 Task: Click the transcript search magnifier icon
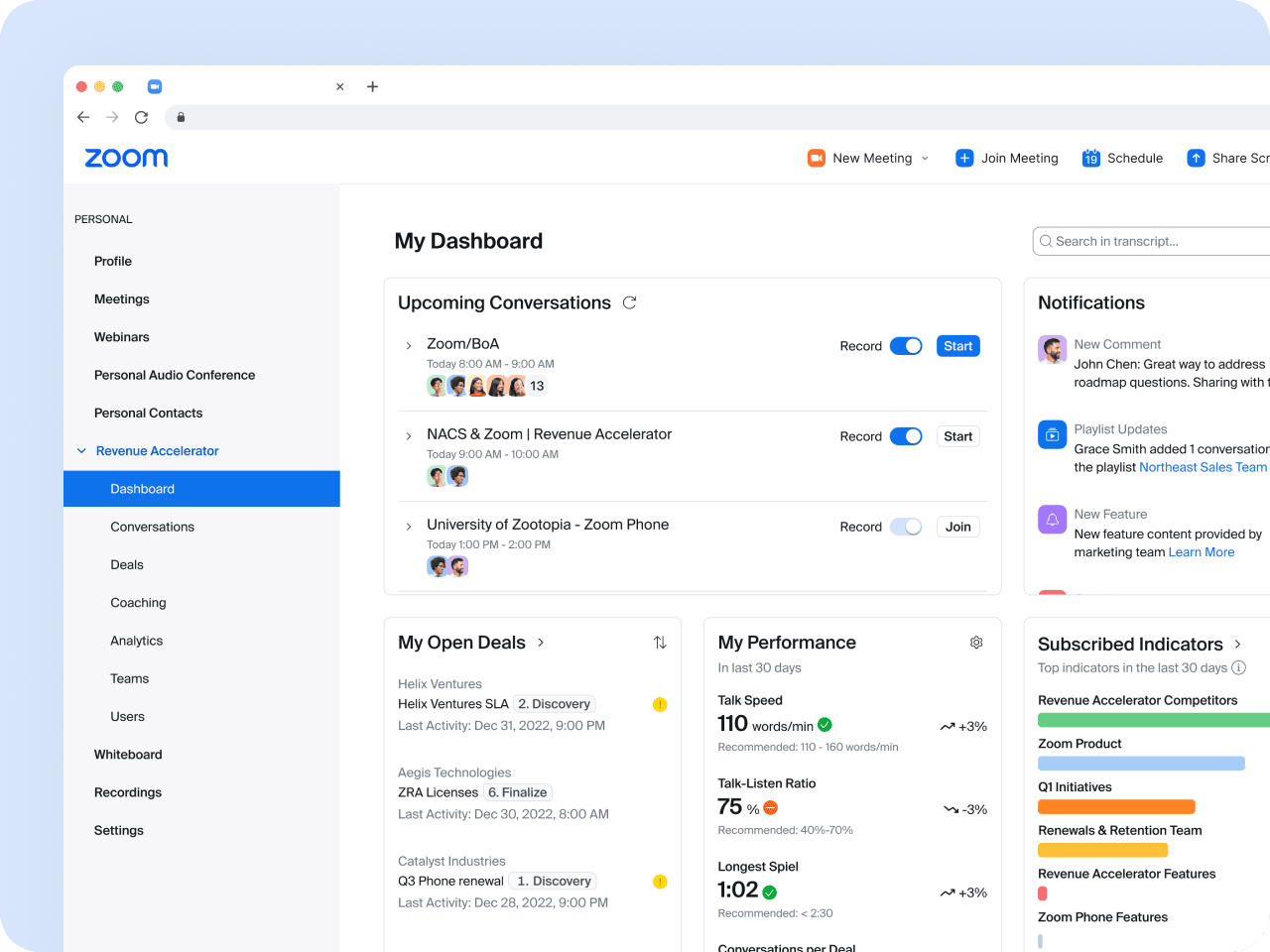1046,241
